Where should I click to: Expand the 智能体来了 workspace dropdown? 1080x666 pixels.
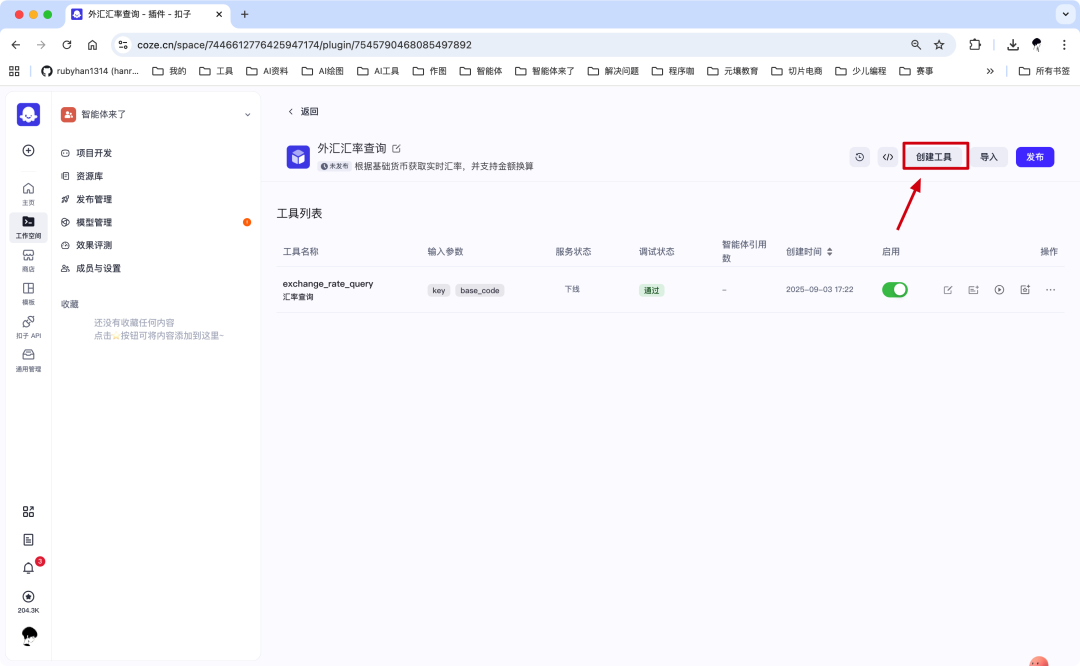point(246,114)
